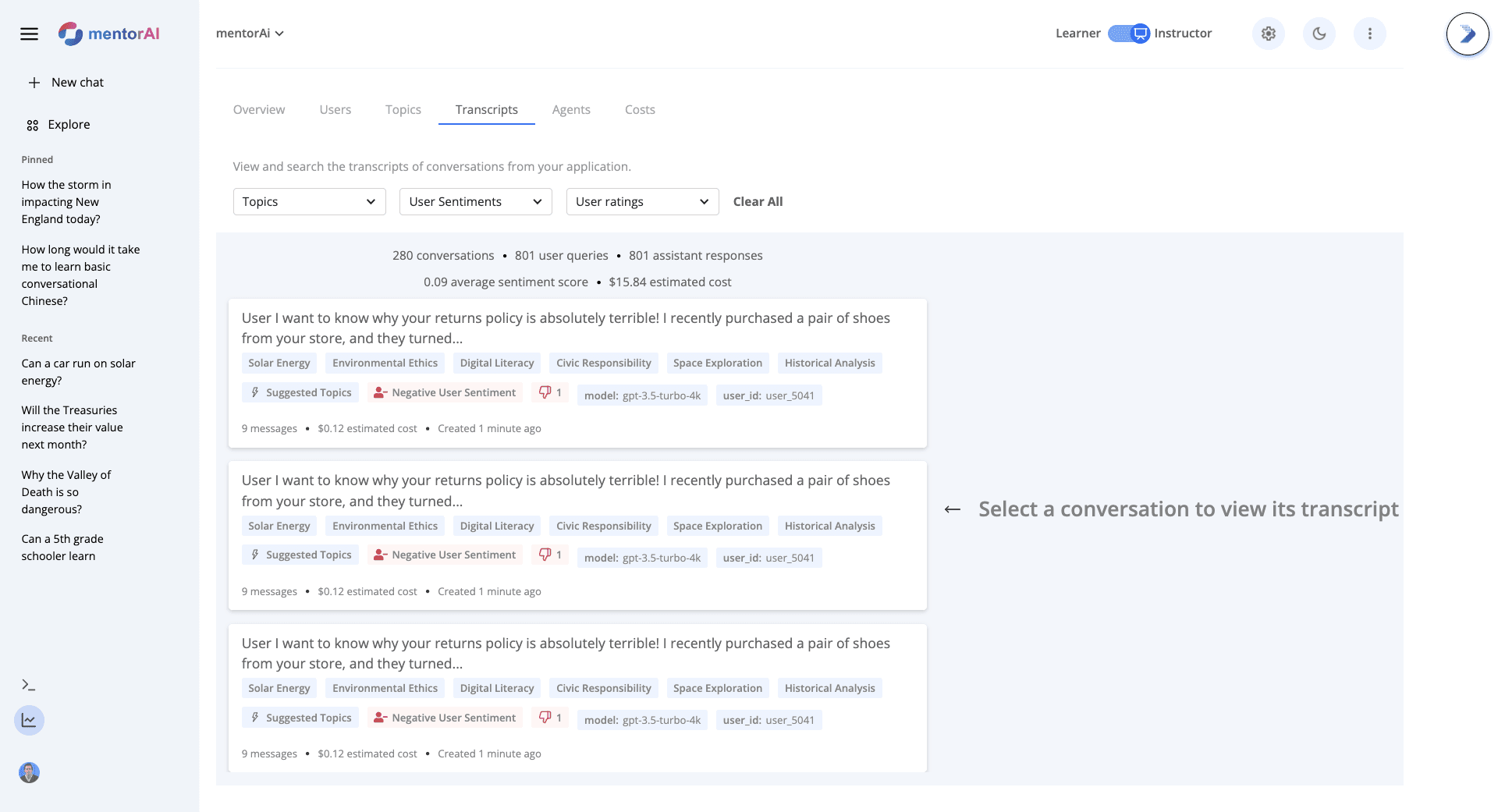The image size is (1498, 812).
Task: Click the mentorAI logo
Action: [x=109, y=34]
